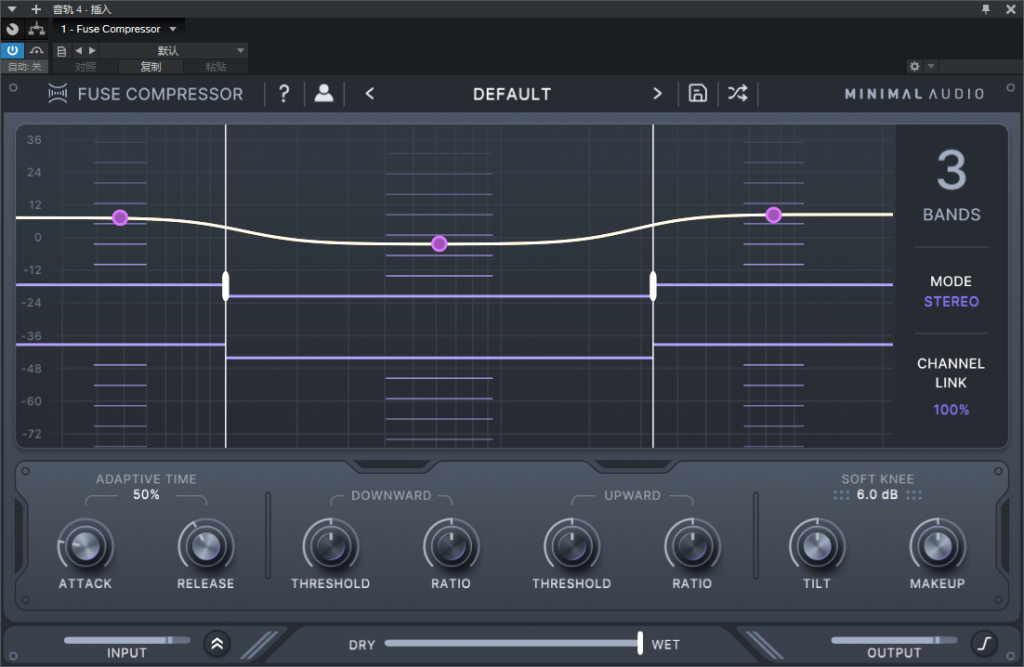The width and height of the screenshot is (1024, 667).
Task: Toggle the output soft clip curve icon
Action: point(984,644)
